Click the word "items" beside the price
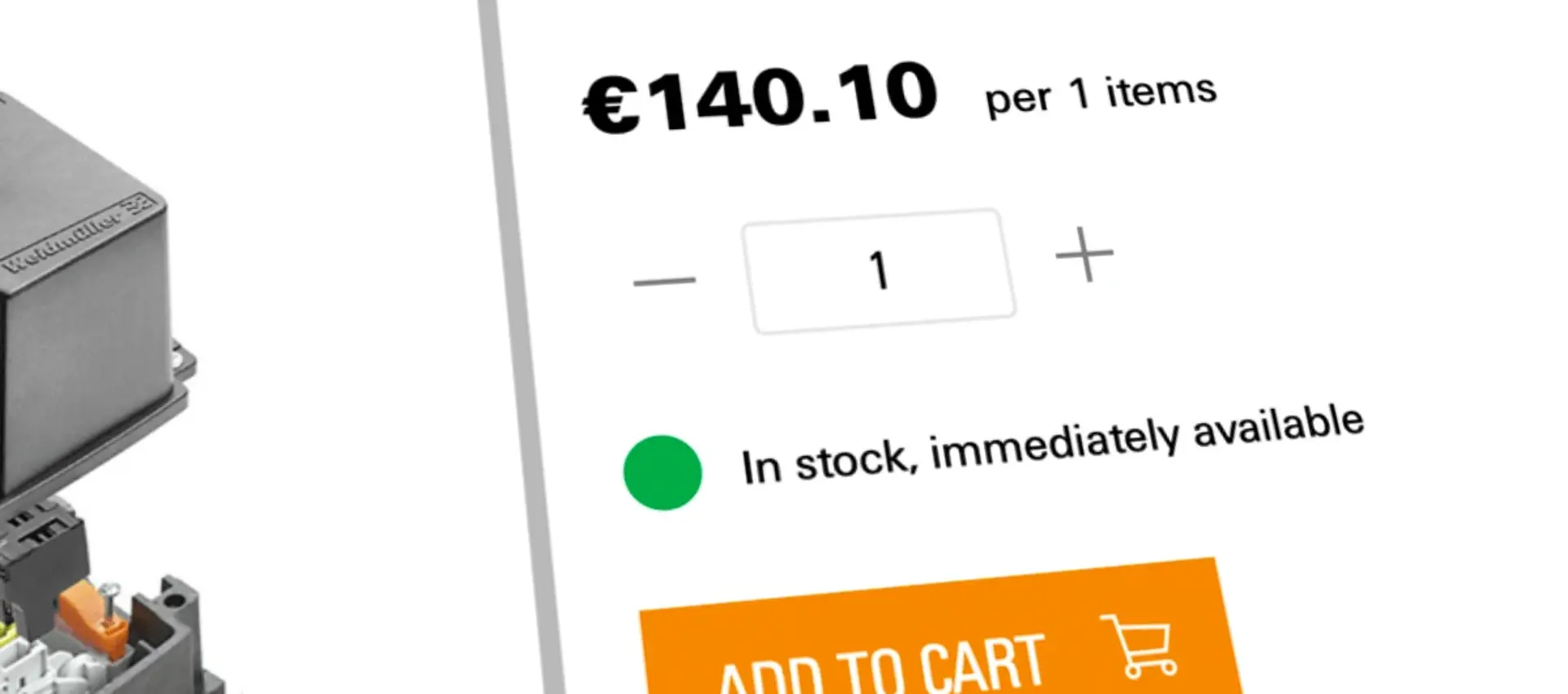This screenshot has width=1568, height=694. click(1160, 90)
